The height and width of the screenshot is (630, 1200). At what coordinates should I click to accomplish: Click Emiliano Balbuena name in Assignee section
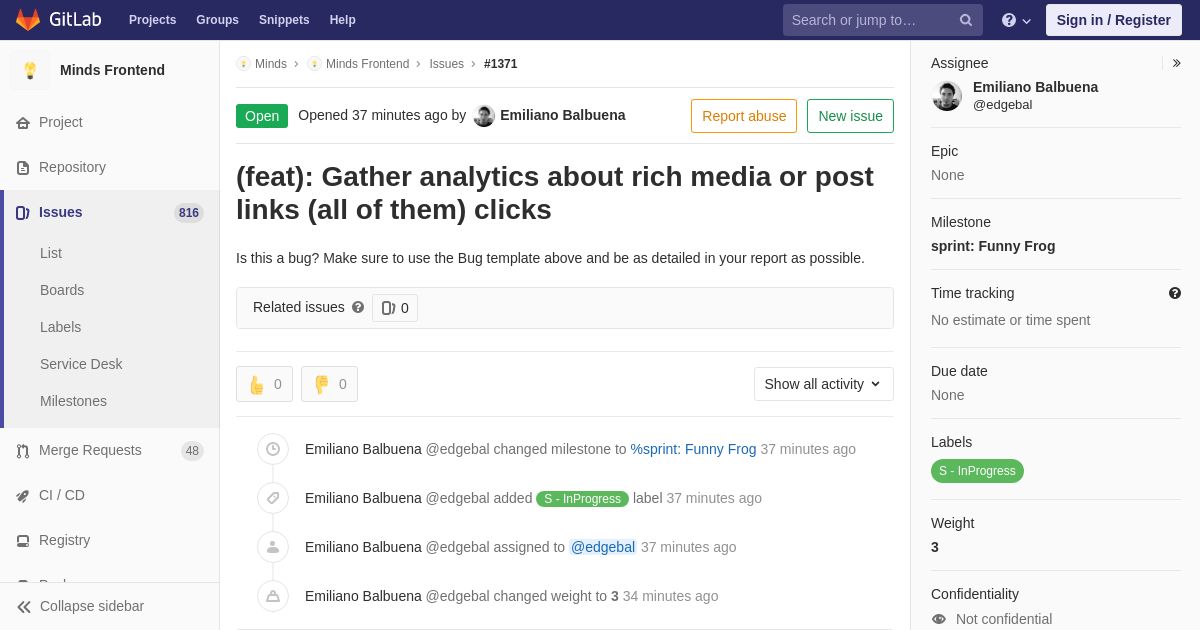pyautogui.click(x=1035, y=87)
